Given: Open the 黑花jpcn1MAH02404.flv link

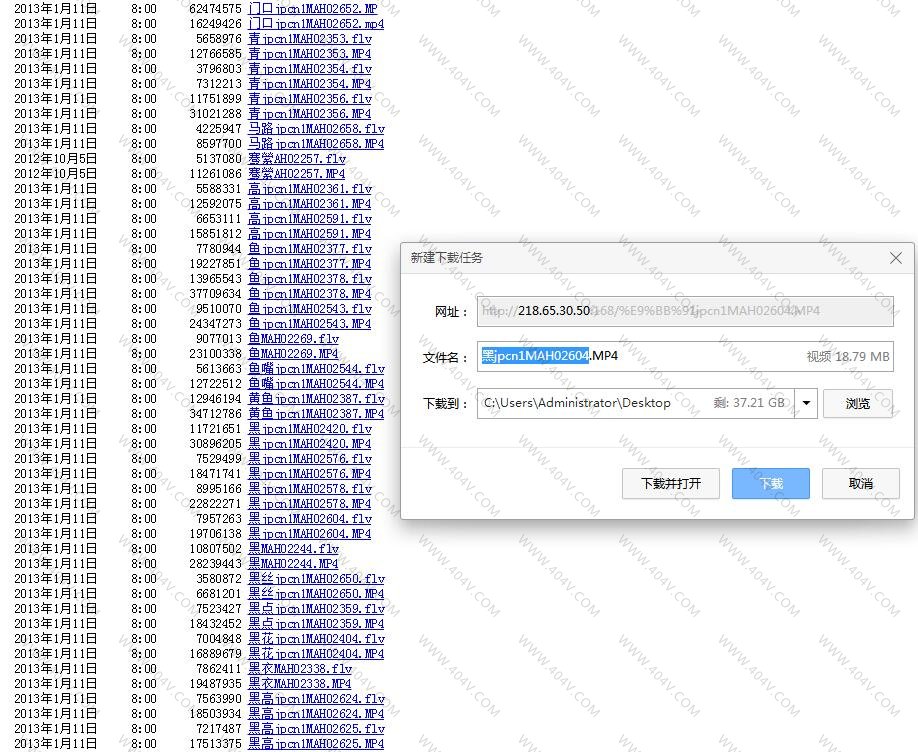Looking at the screenshot, I should tap(316, 639).
